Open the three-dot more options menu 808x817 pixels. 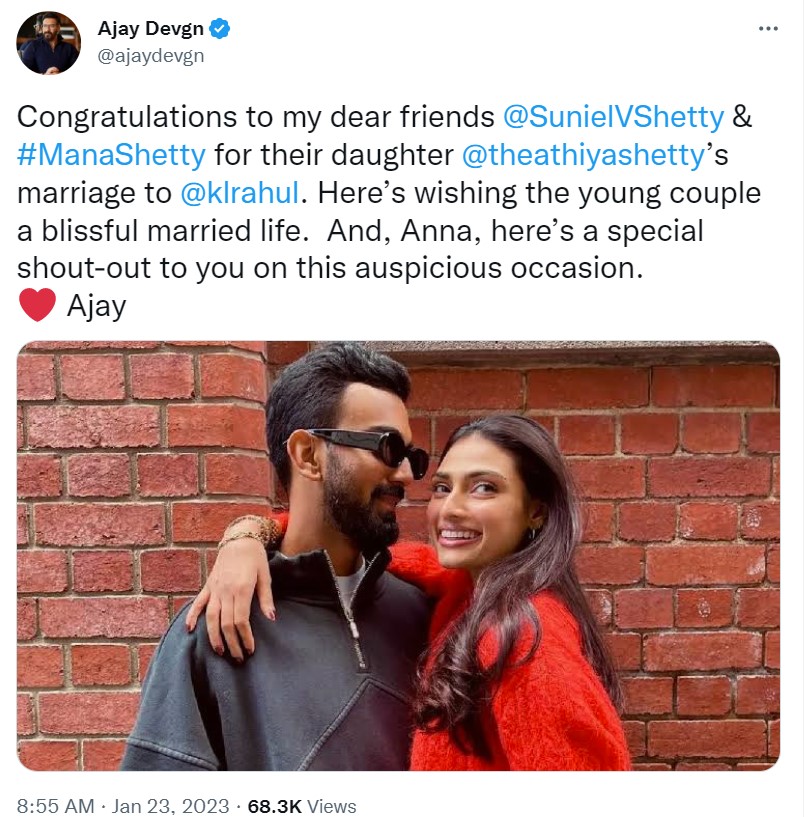768,29
